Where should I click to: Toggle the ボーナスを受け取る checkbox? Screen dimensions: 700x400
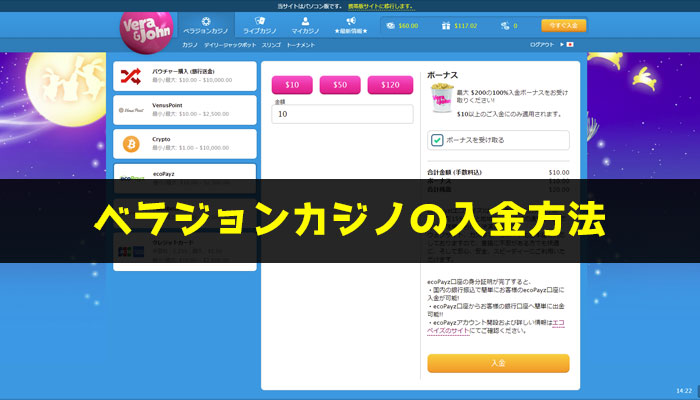click(x=437, y=140)
